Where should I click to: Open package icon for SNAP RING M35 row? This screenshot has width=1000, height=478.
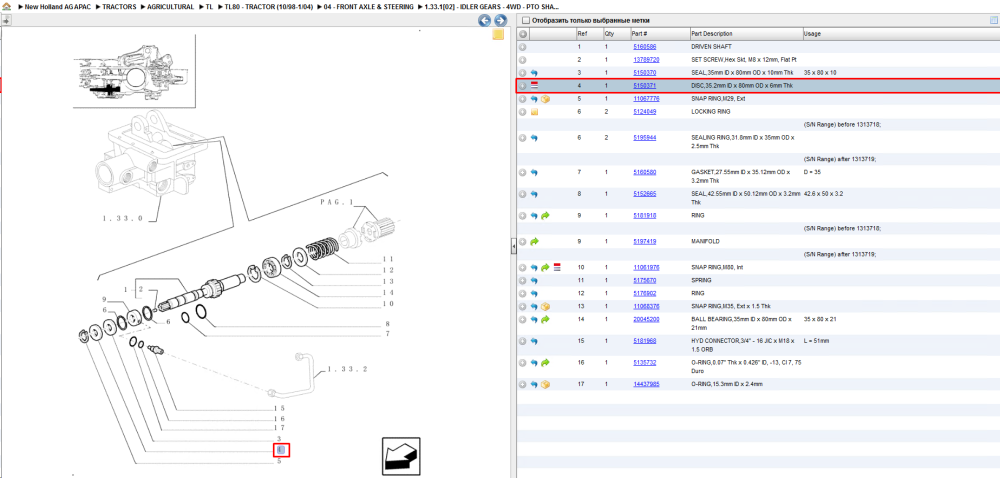[545, 307]
